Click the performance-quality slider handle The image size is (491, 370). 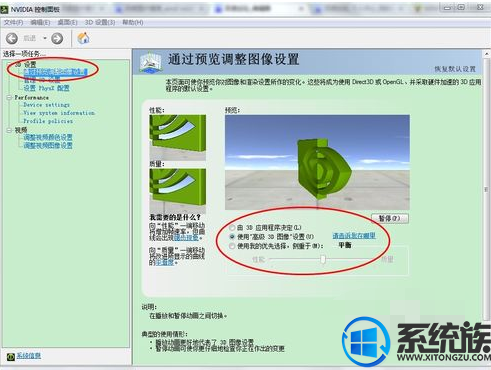[323, 259]
